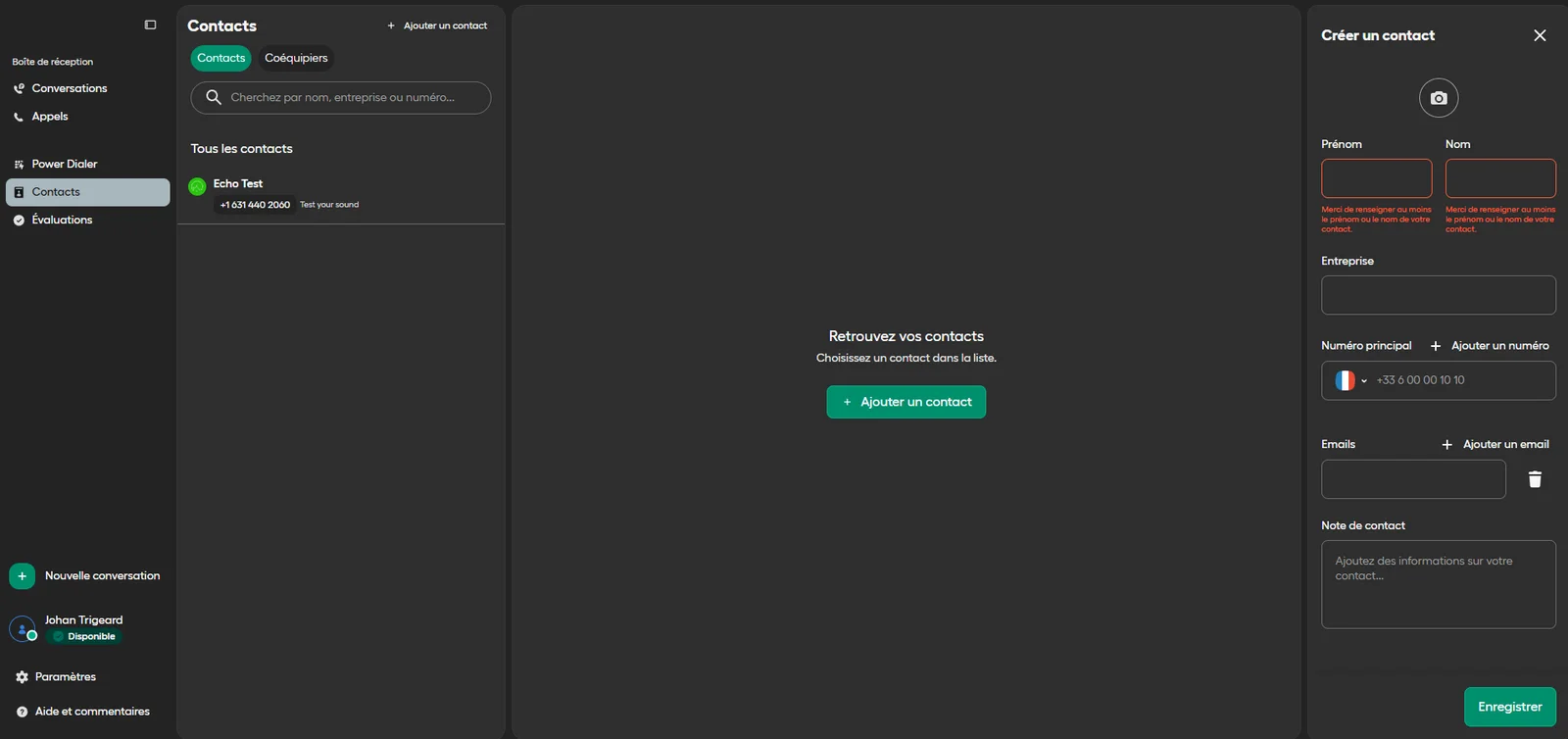Switch to the Contacts tab pill

pyautogui.click(x=221, y=58)
